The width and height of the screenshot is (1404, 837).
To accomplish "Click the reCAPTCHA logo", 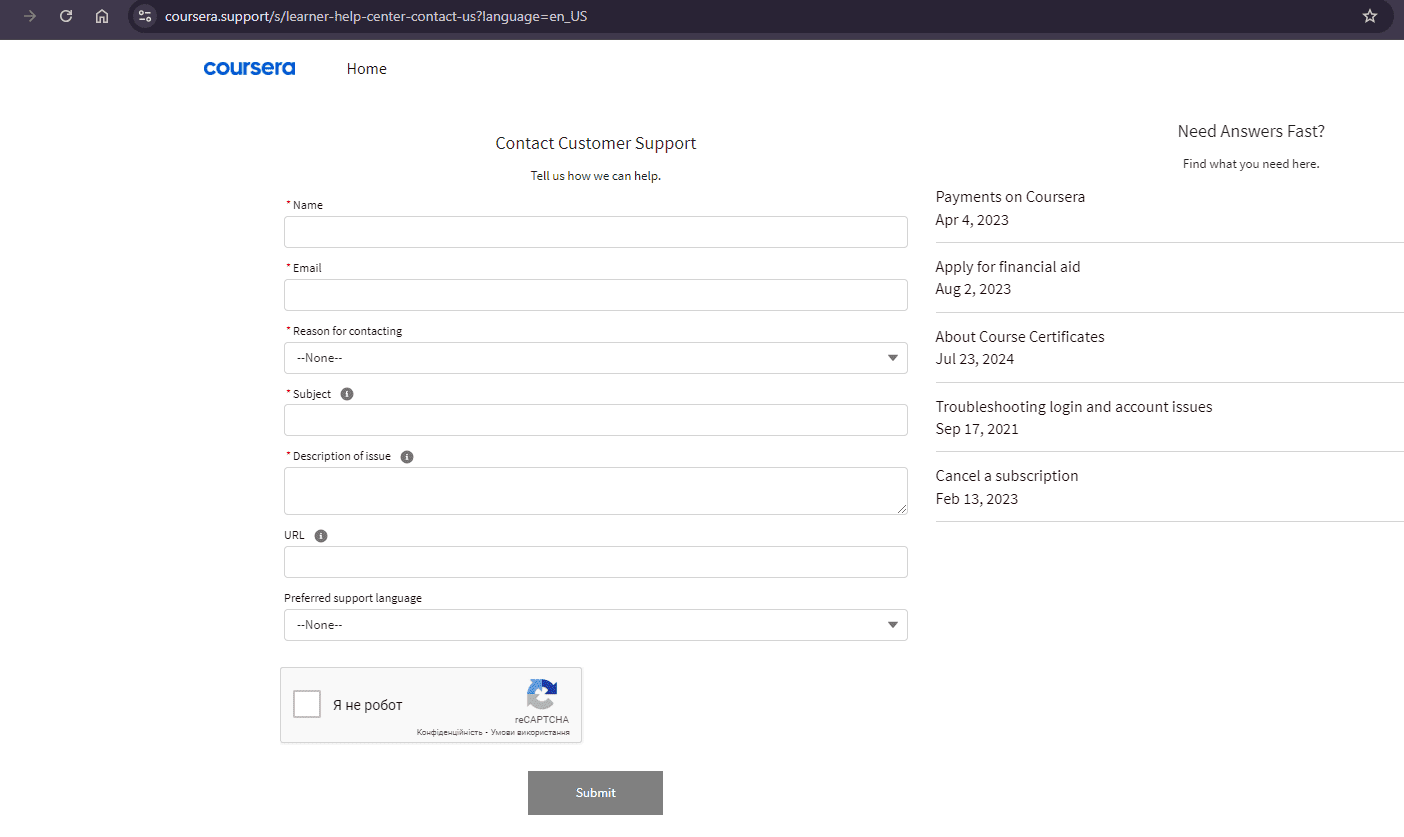I will [x=542, y=695].
